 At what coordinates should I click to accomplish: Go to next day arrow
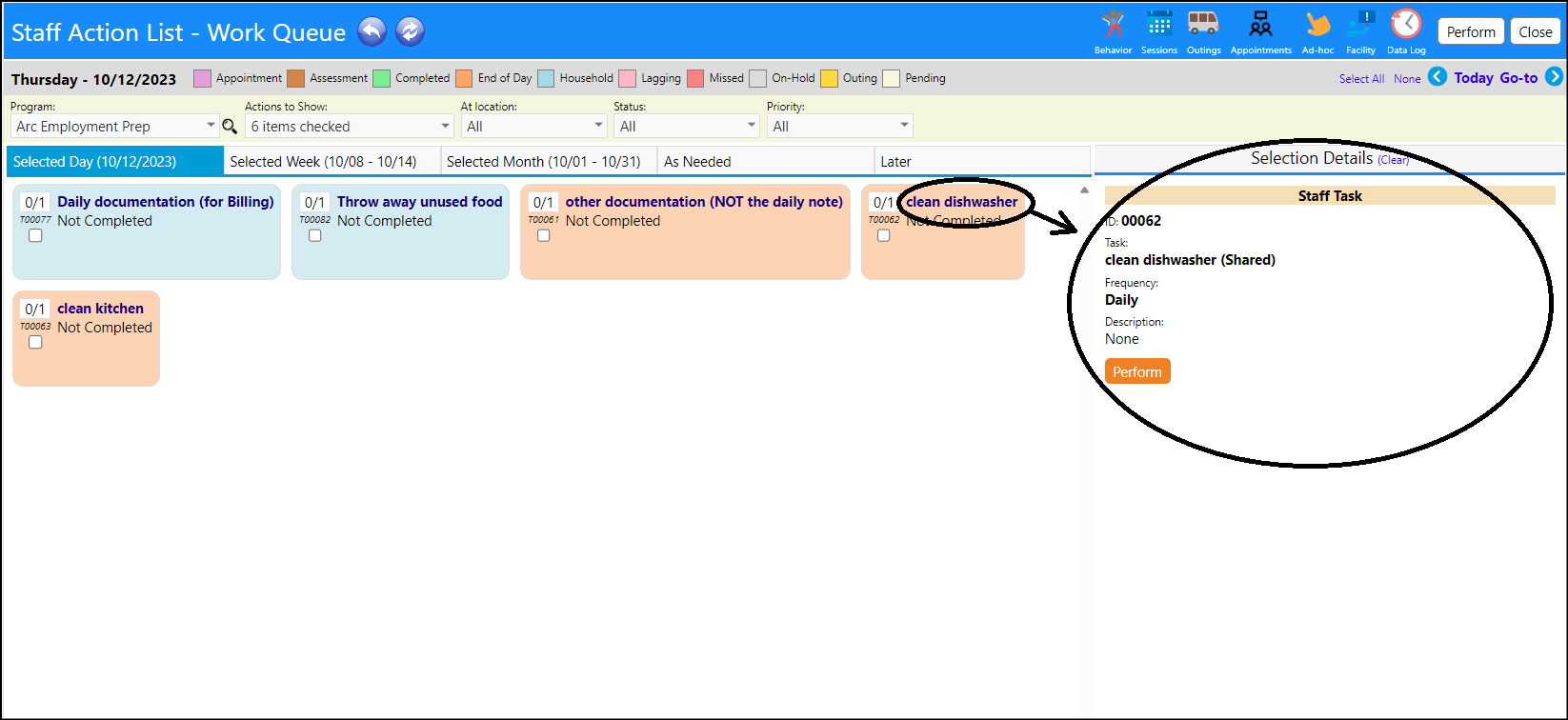1554,77
